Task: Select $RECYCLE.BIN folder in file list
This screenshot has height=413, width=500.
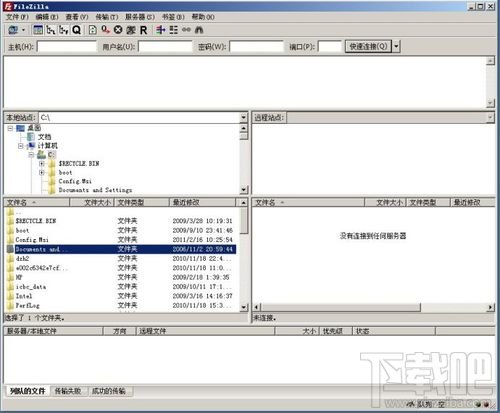Action: click(x=121, y=221)
